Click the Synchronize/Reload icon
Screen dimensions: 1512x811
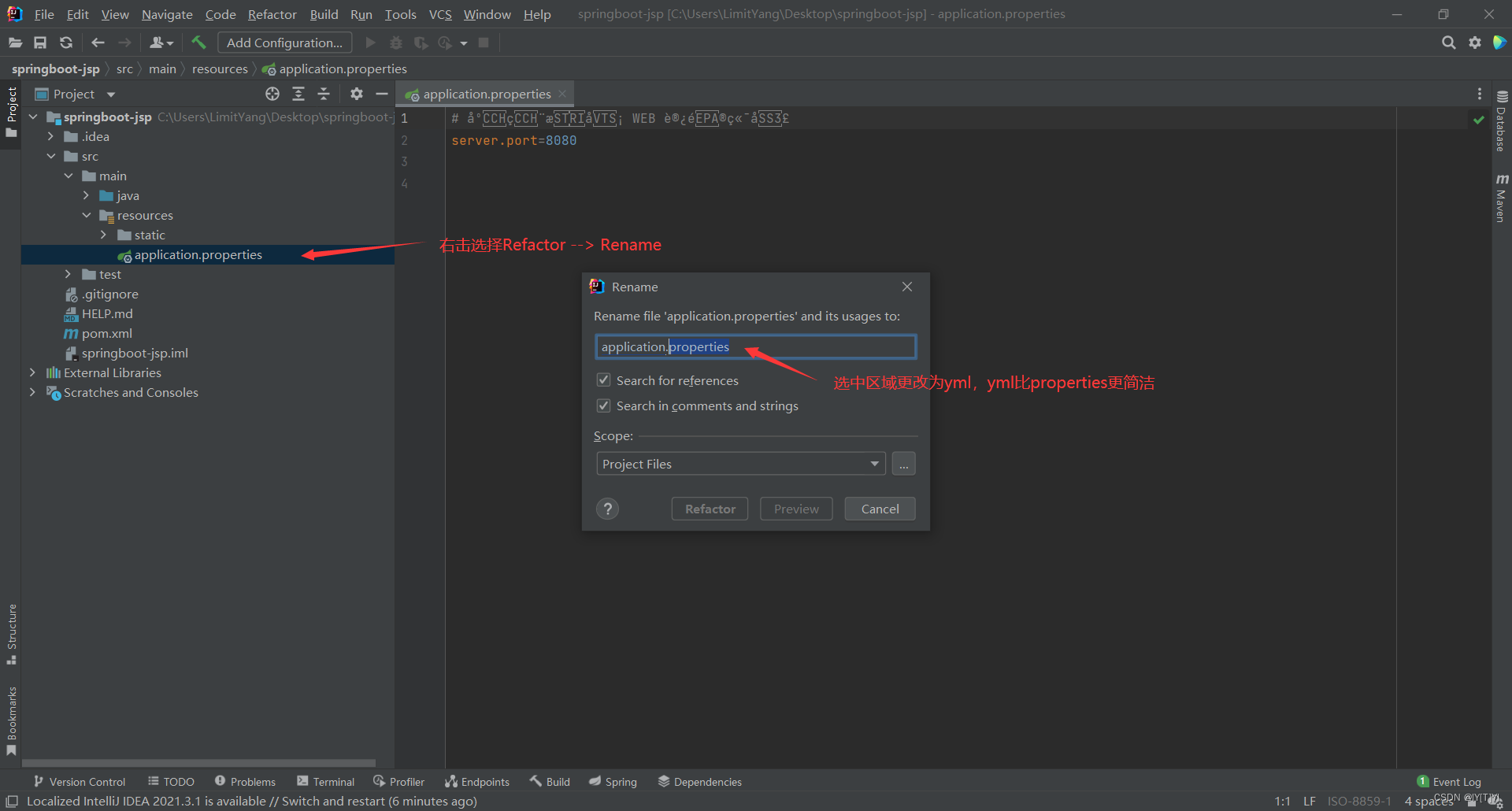66,43
